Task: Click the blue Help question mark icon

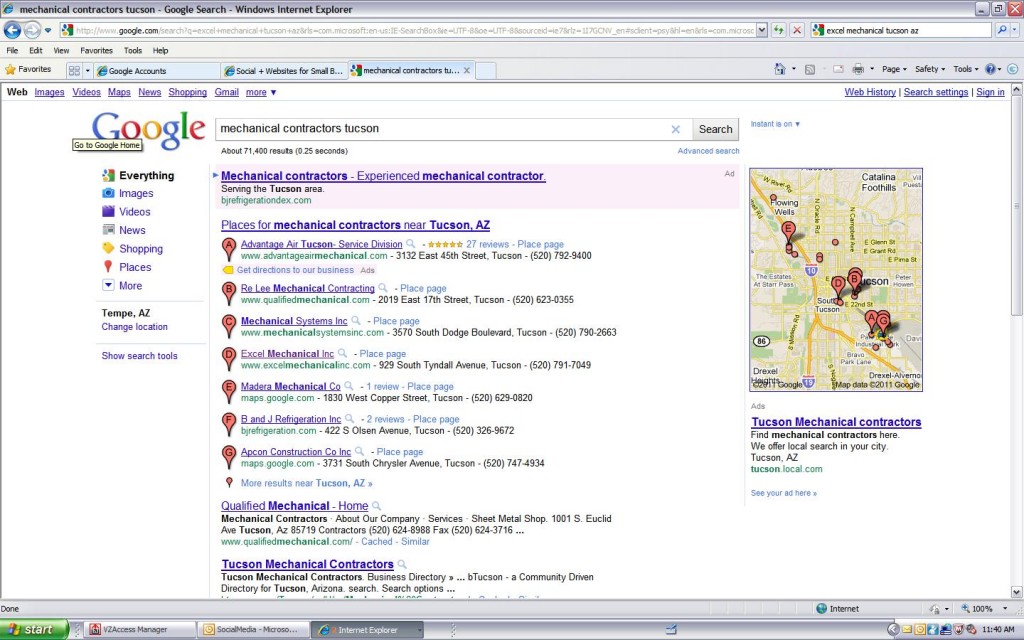Action: click(990, 69)
